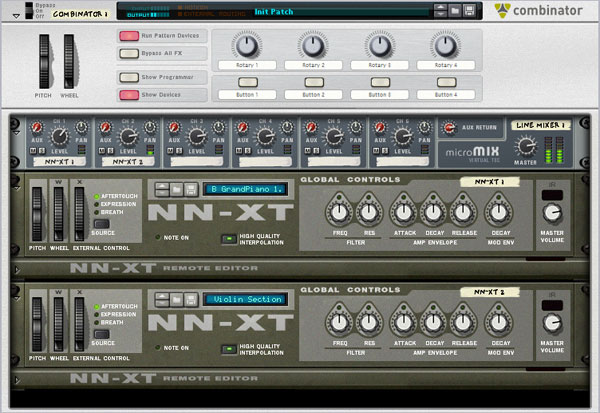The width and height of the screenshot is (600, 413).
Task: Click the browse sample icon on GrandPiano NN-XT
Action: pos(175,187)
